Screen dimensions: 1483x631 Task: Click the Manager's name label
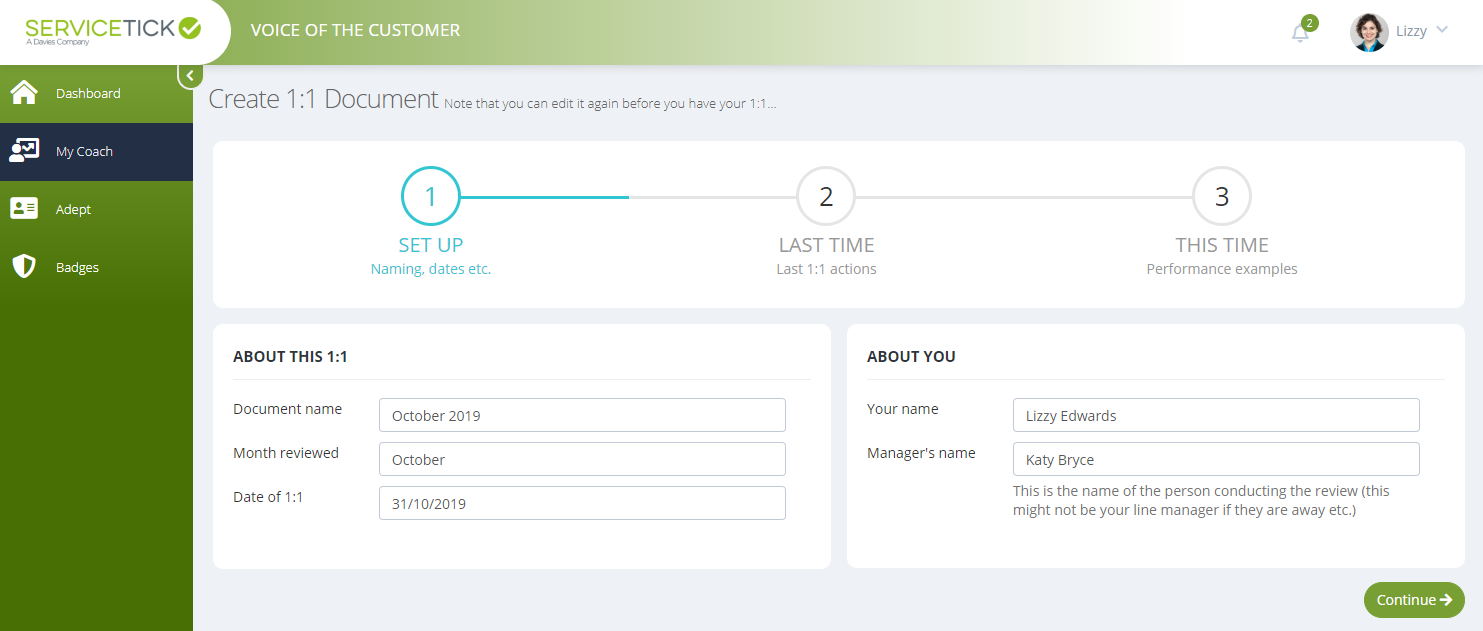[x=921, y=453]
